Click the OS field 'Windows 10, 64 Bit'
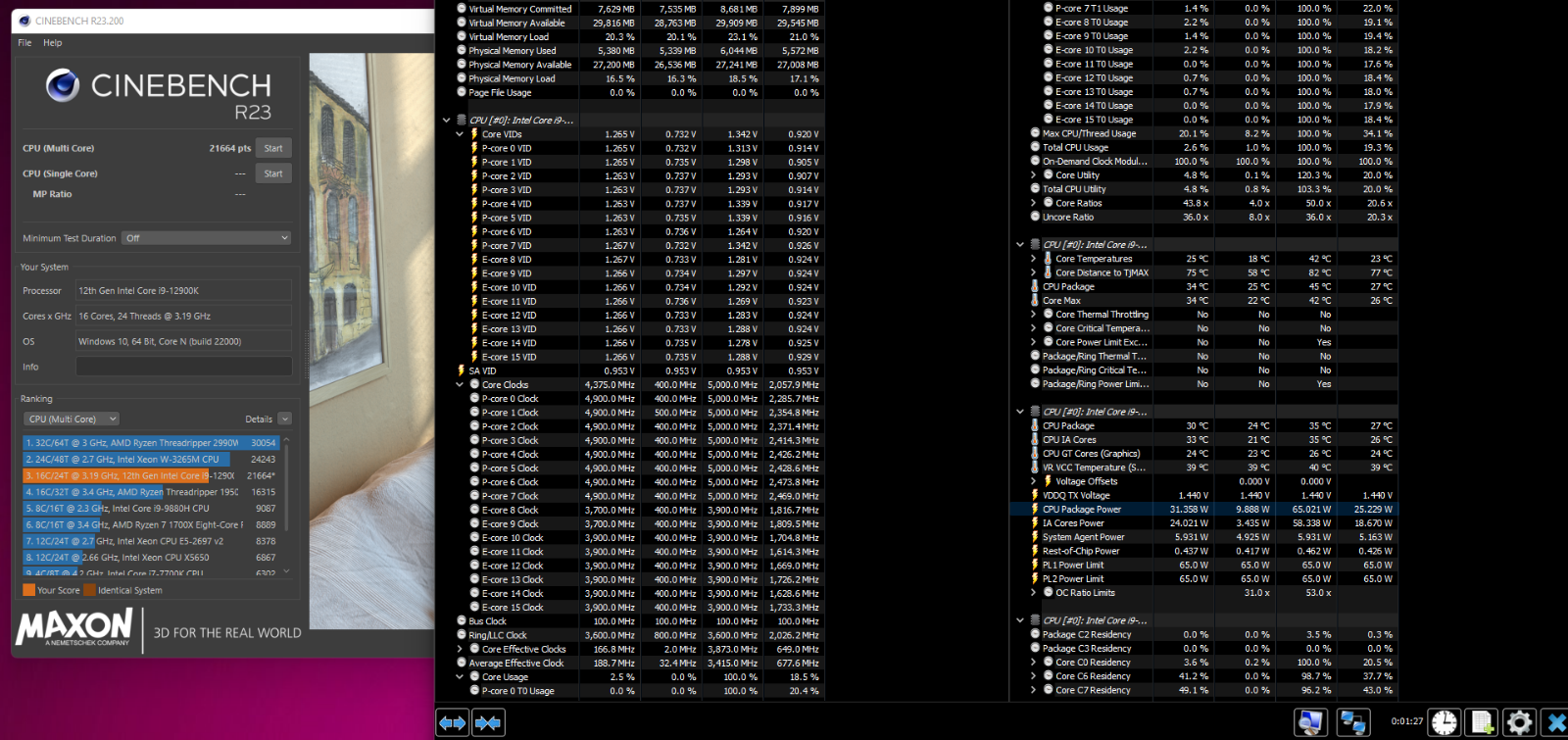This screenshot has height=740, width=1568. (x=184, y=341)
